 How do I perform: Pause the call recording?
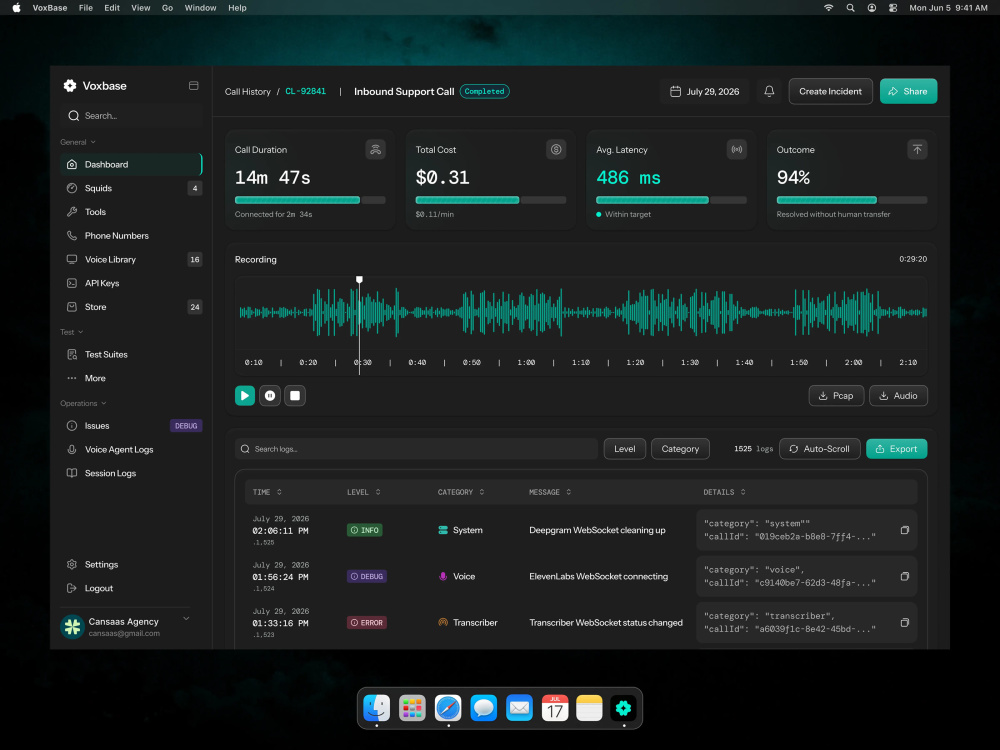click(x=270, y=395)
